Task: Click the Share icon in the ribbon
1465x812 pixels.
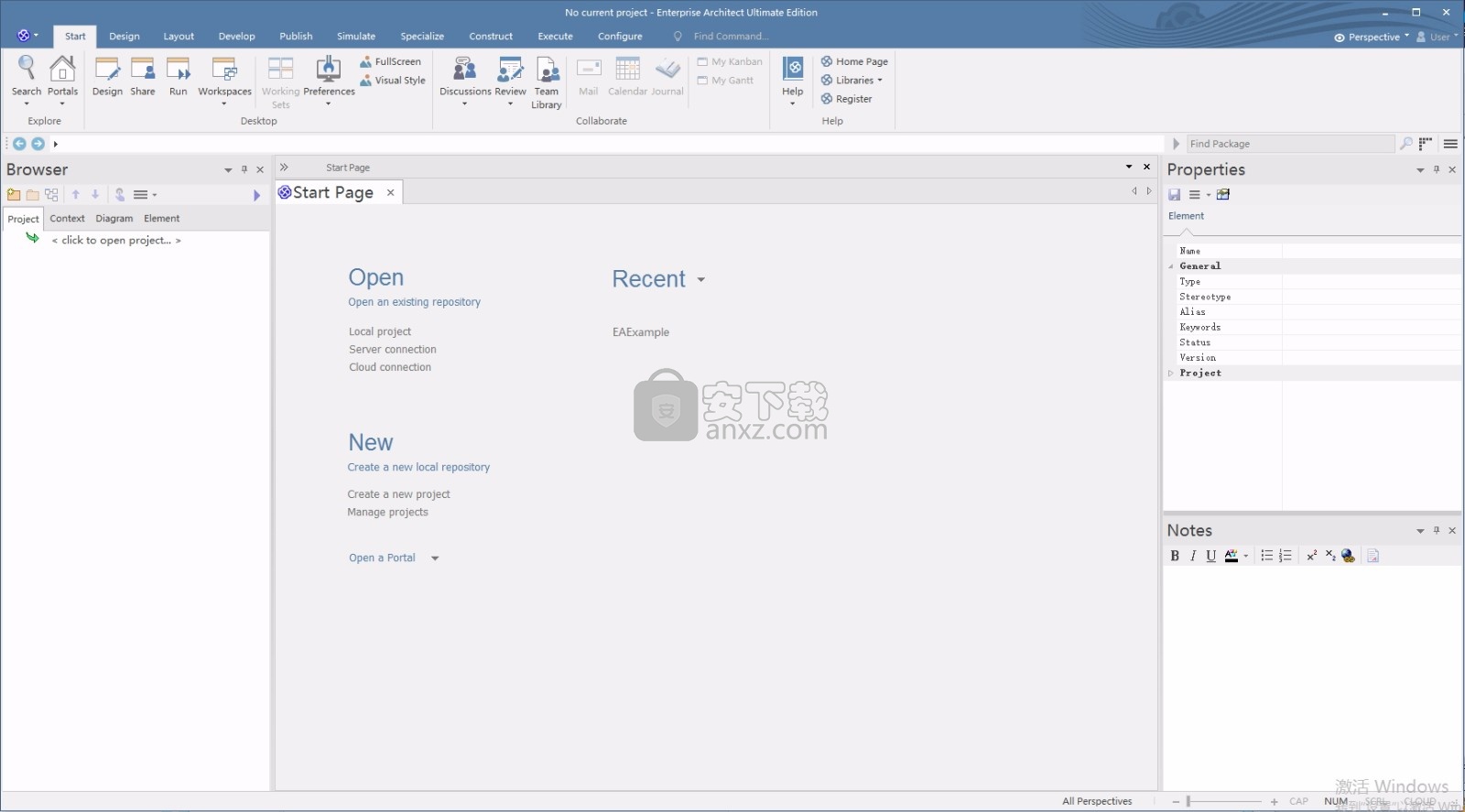Action: pos(143,77)
